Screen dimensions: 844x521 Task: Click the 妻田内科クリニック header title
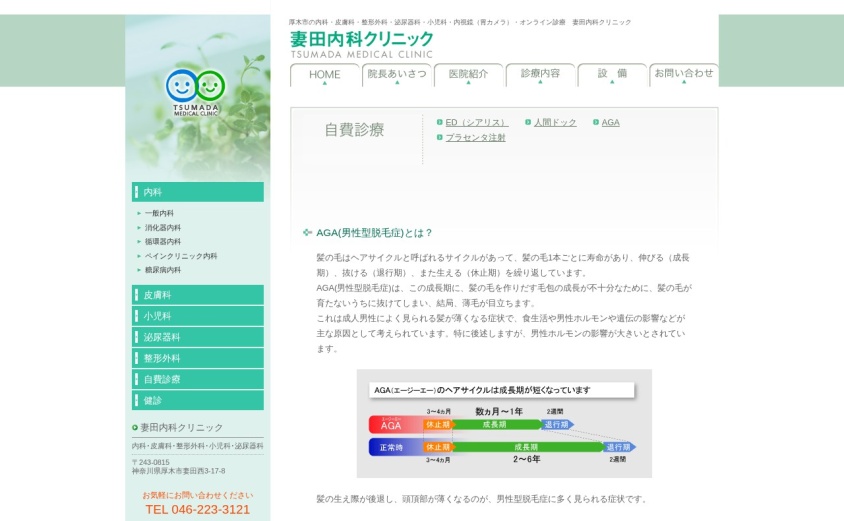[x=362, y=39]
